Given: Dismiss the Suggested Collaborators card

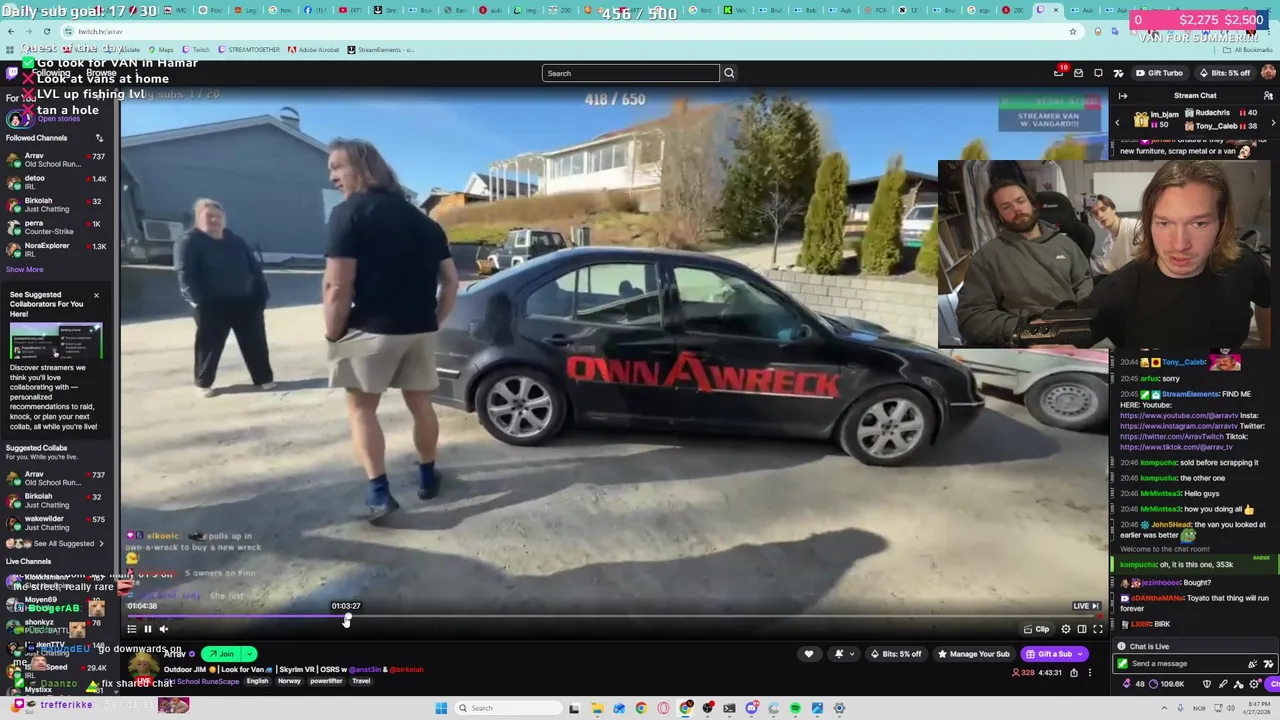Looking at the screenshot, I should 96,295.
